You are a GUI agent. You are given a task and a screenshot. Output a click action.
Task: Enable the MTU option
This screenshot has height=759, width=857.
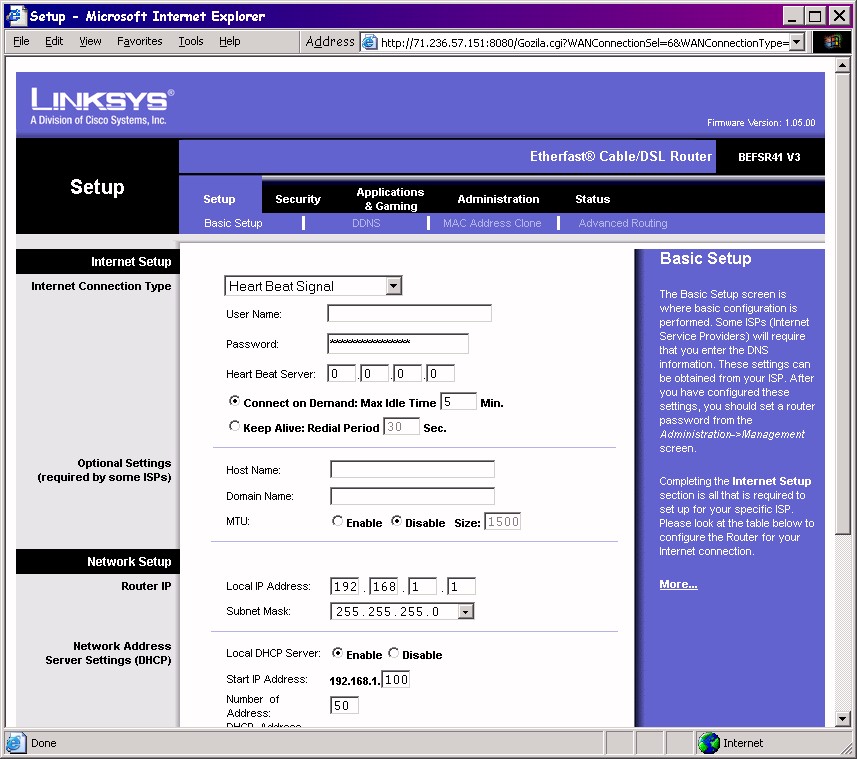pyautogui.click(x=338, y=522)
